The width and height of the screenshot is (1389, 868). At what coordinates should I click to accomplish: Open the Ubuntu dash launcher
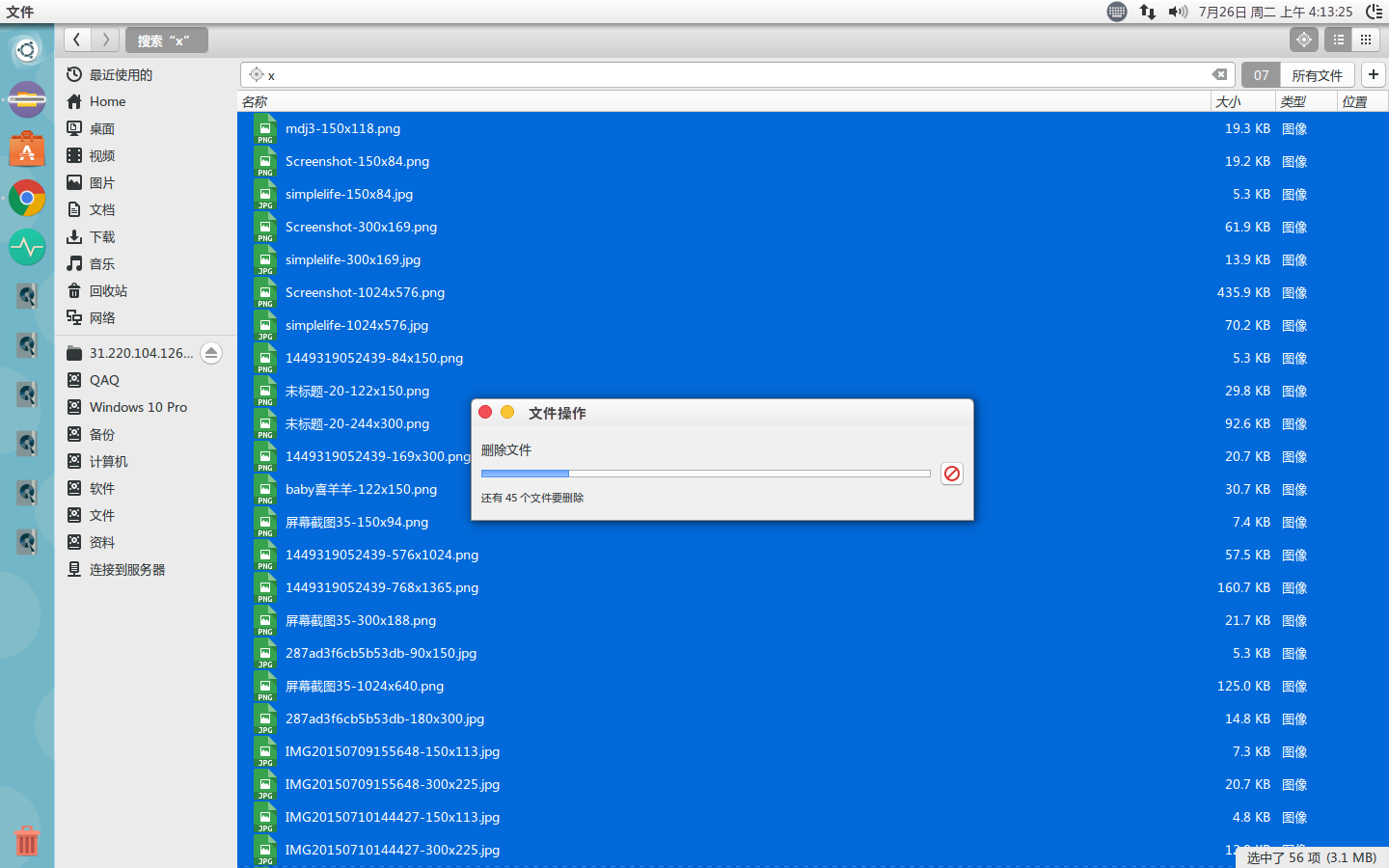(x=27, y=50)
